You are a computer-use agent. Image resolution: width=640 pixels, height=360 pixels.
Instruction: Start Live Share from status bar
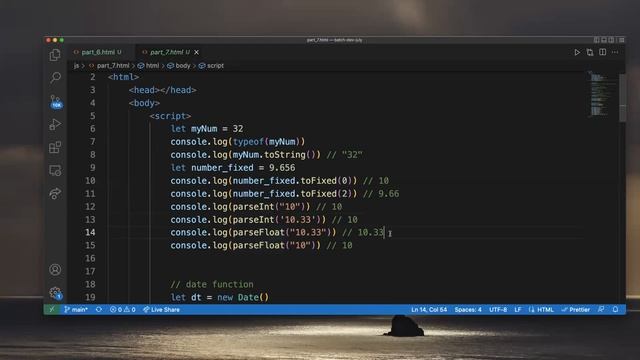click(161, 309)
